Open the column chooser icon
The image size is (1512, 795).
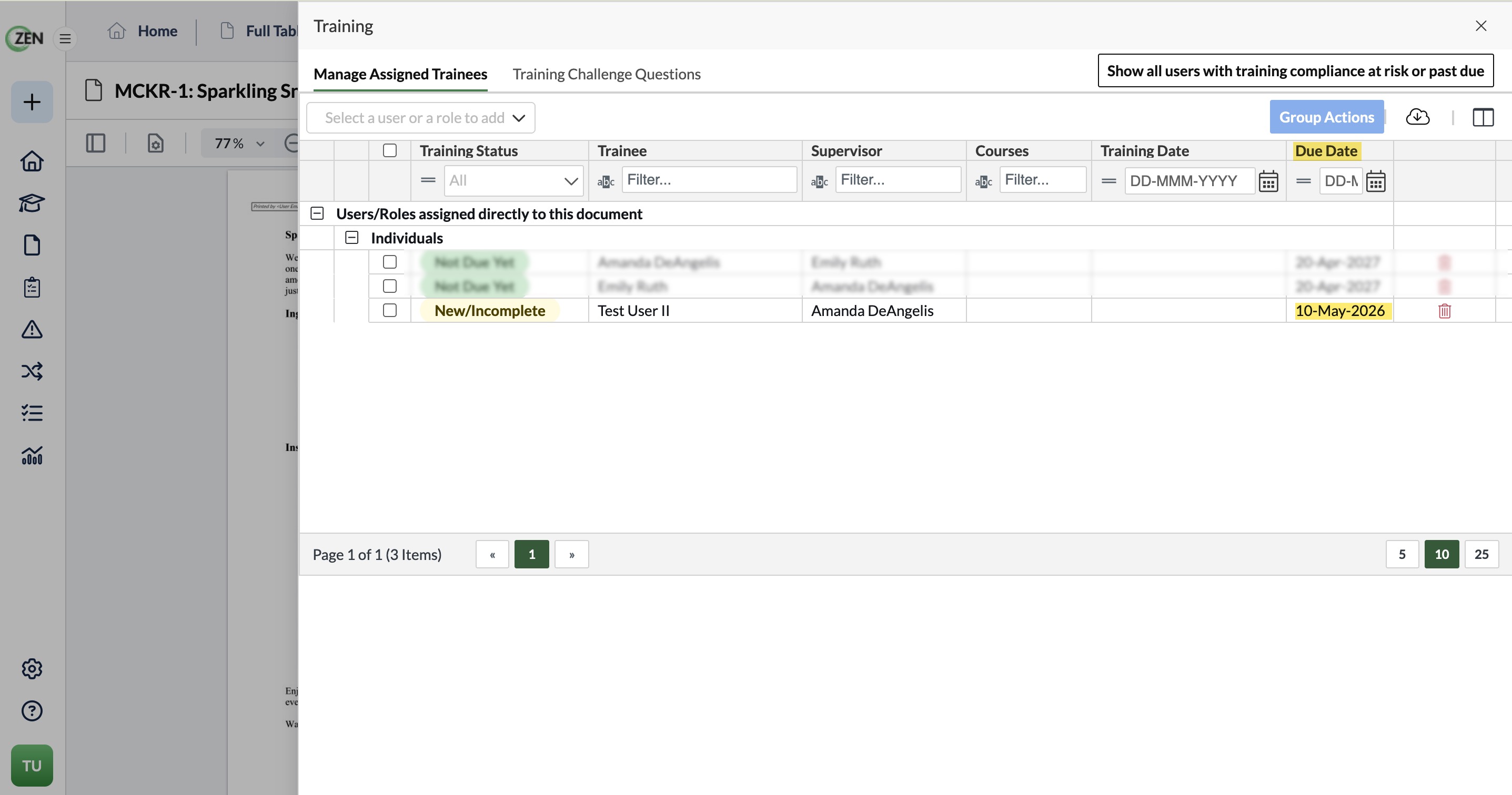click(1483, 117)
